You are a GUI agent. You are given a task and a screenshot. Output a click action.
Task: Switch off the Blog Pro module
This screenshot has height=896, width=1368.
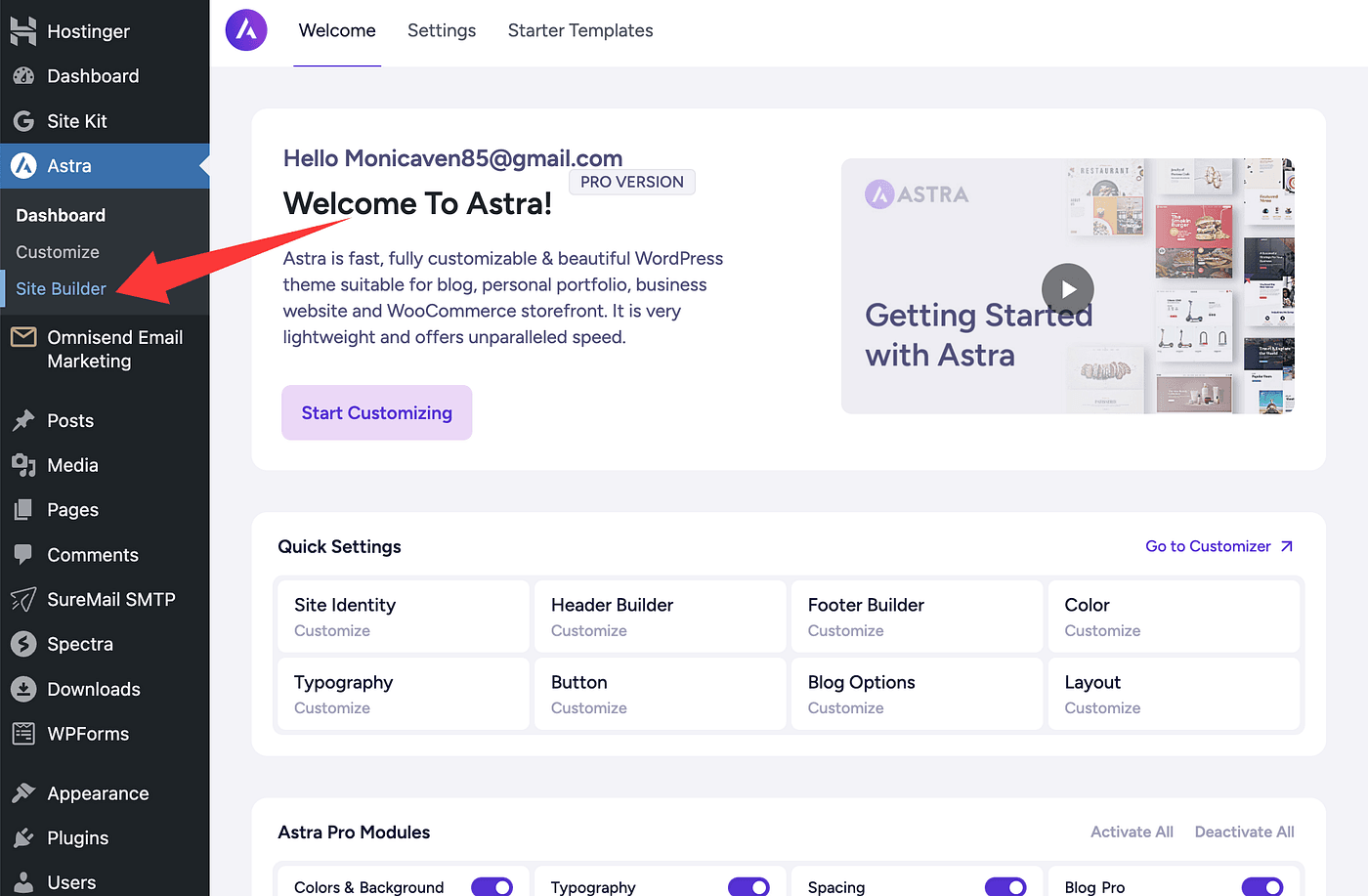click(1261, 886)
